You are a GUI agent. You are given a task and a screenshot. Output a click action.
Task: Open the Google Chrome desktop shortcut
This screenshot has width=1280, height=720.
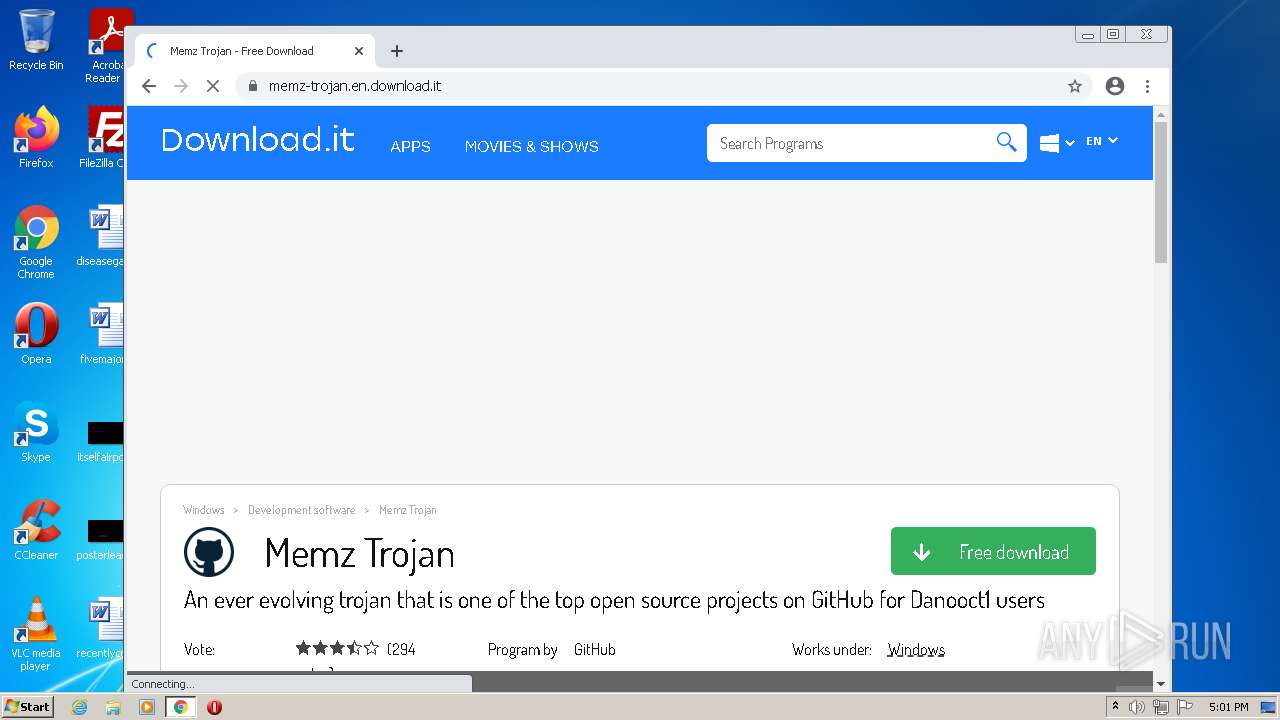[x=36, y=242]
